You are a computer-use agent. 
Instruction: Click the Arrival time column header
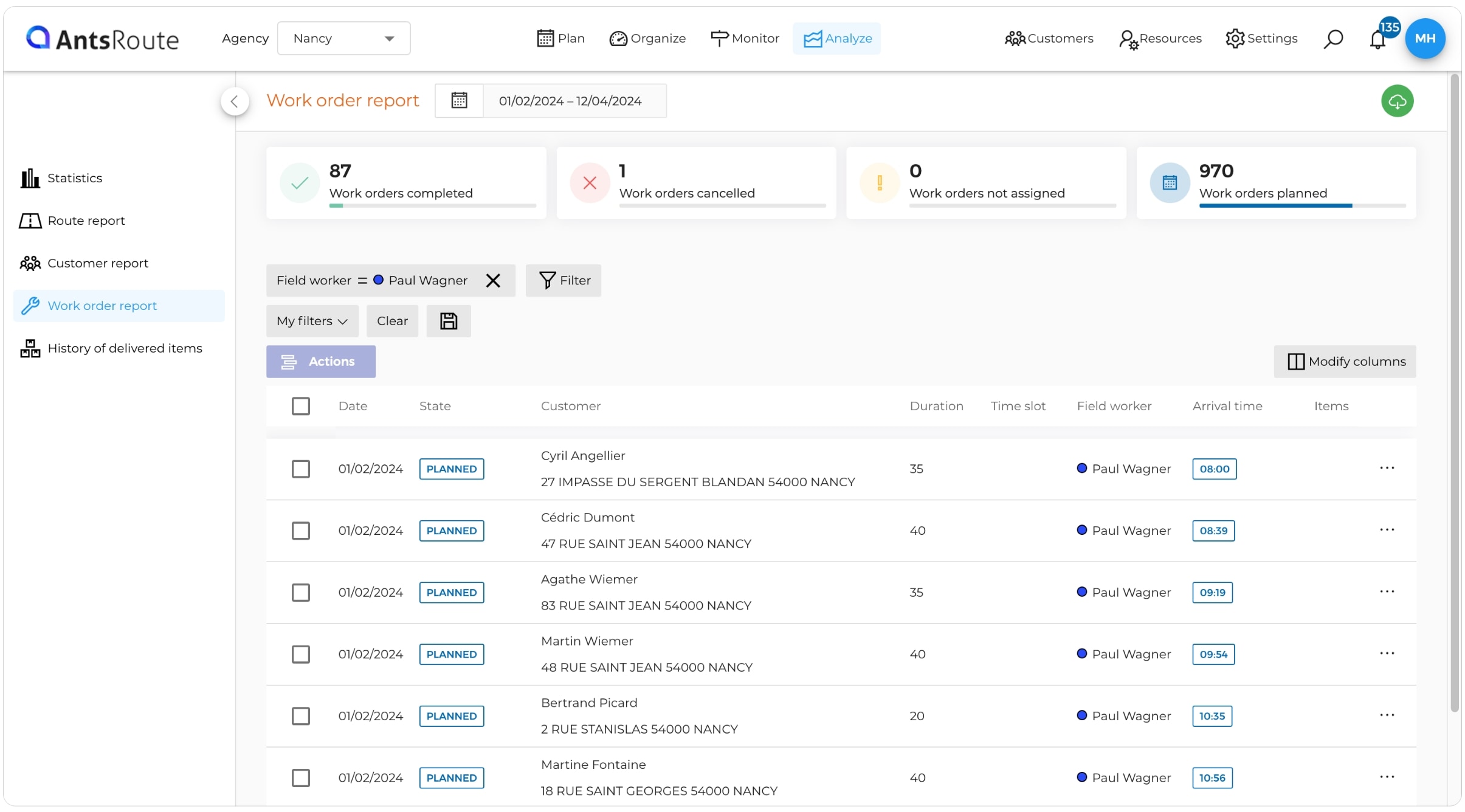(x=1227, y=406)
